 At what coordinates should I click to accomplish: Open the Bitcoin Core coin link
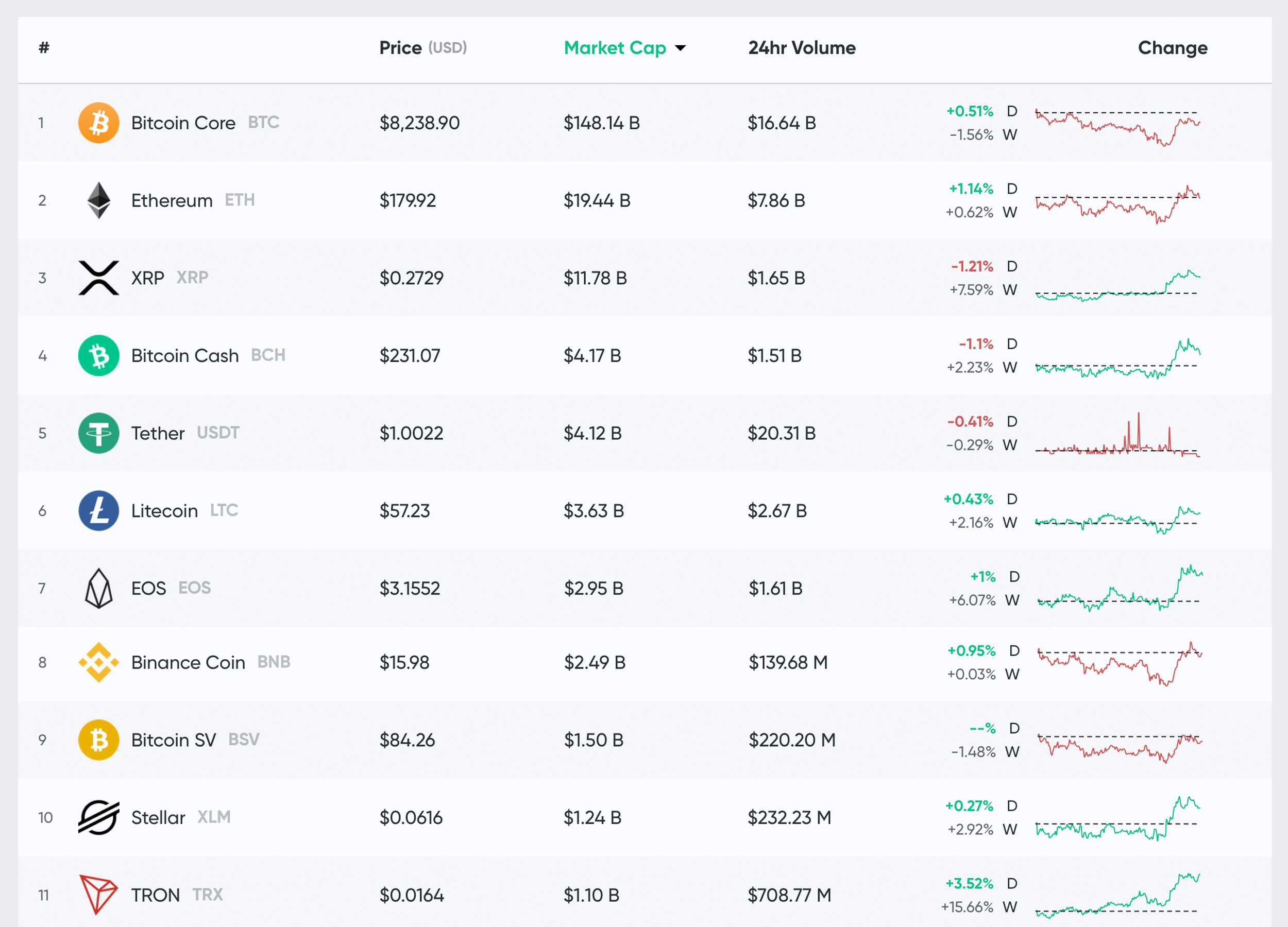[x=183, y=123]
